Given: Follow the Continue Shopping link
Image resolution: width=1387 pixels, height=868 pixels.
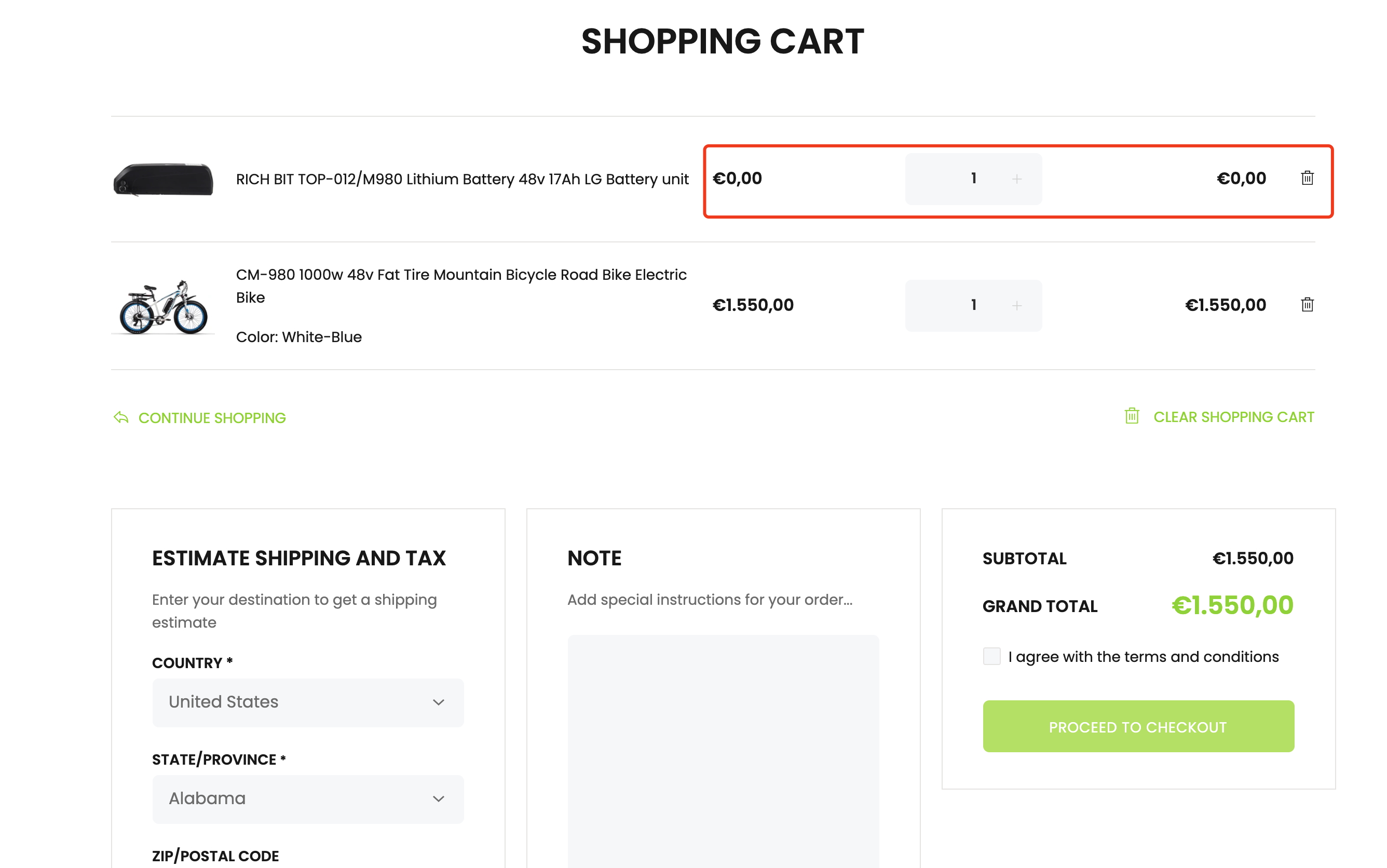Looking at the screenshot, I should (x=212, y=418).
